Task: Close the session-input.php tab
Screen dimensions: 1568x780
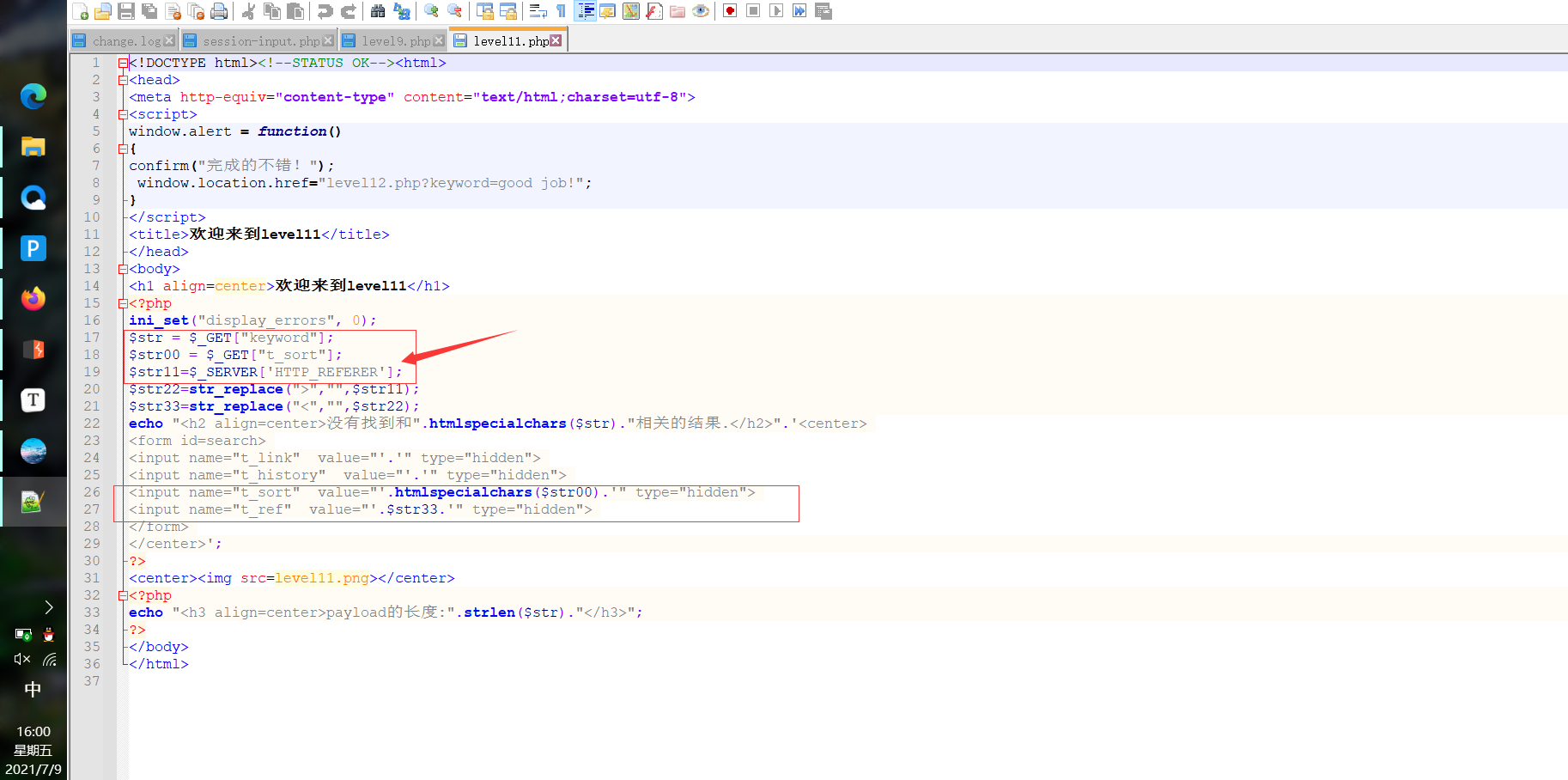Action: (x=328, y=40)
